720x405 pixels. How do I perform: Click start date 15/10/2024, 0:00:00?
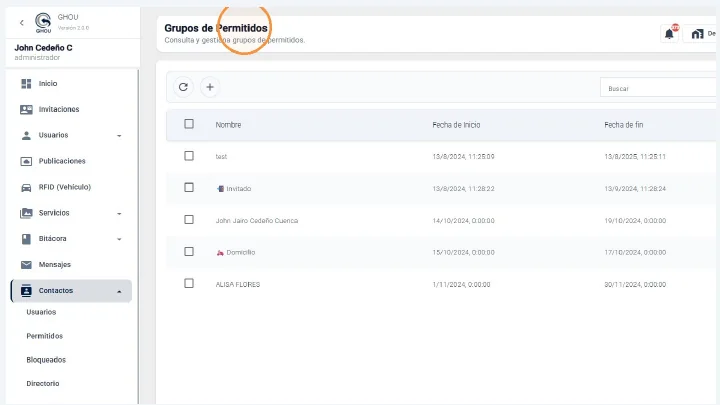[463, 253]
